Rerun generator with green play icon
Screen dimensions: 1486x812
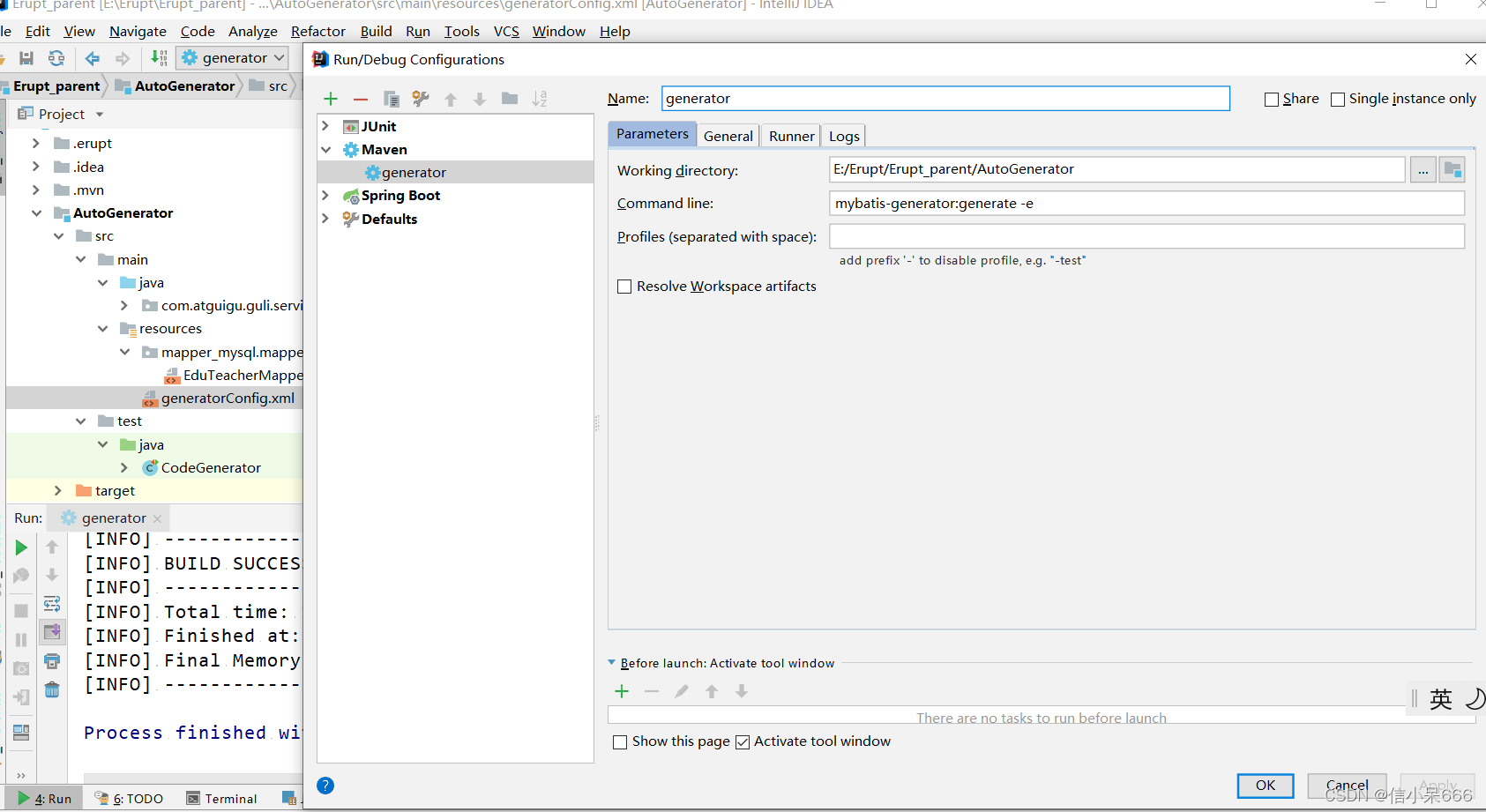point(21,548)
